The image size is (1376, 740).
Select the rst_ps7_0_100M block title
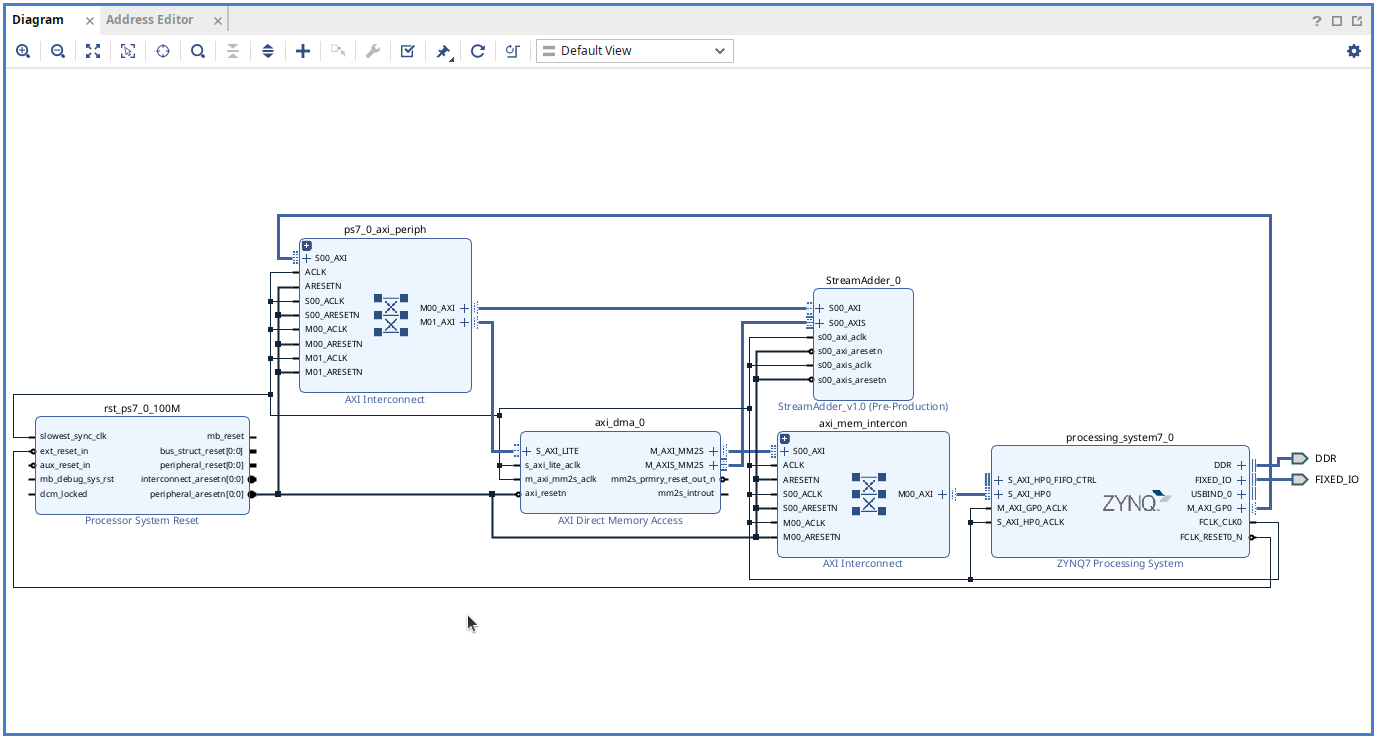coord(142,408)
